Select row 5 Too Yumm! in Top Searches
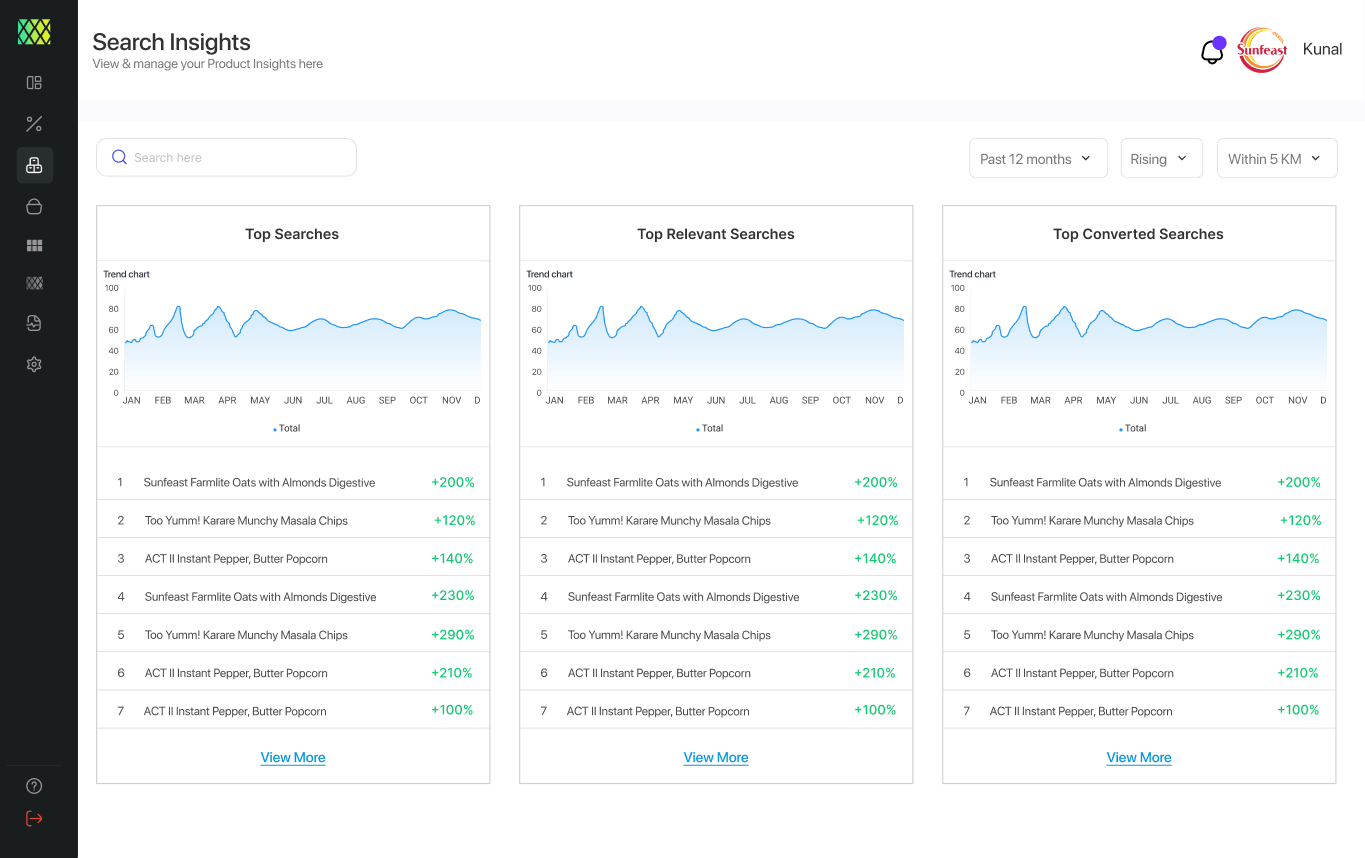 [x=293, y=634]
